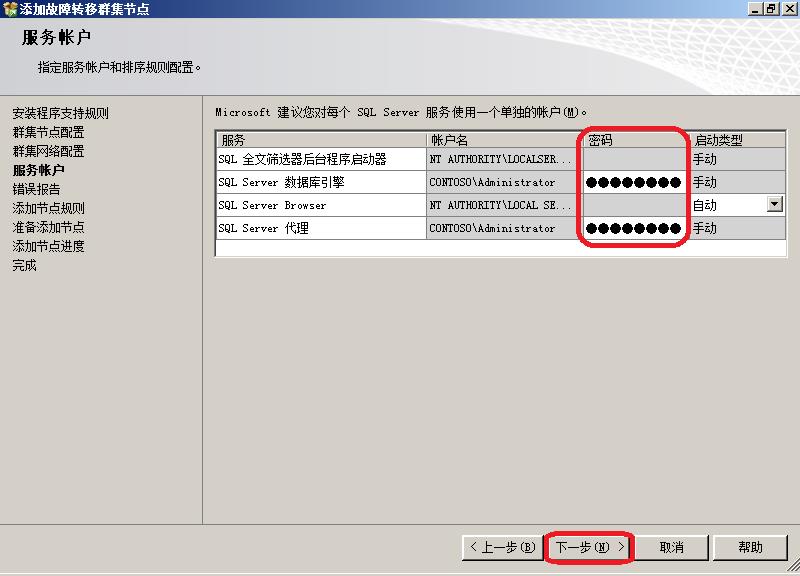Click NT AUTHORITY\LOCALSER... account cell
Screen dimensions: 800x576
point(504,159)
